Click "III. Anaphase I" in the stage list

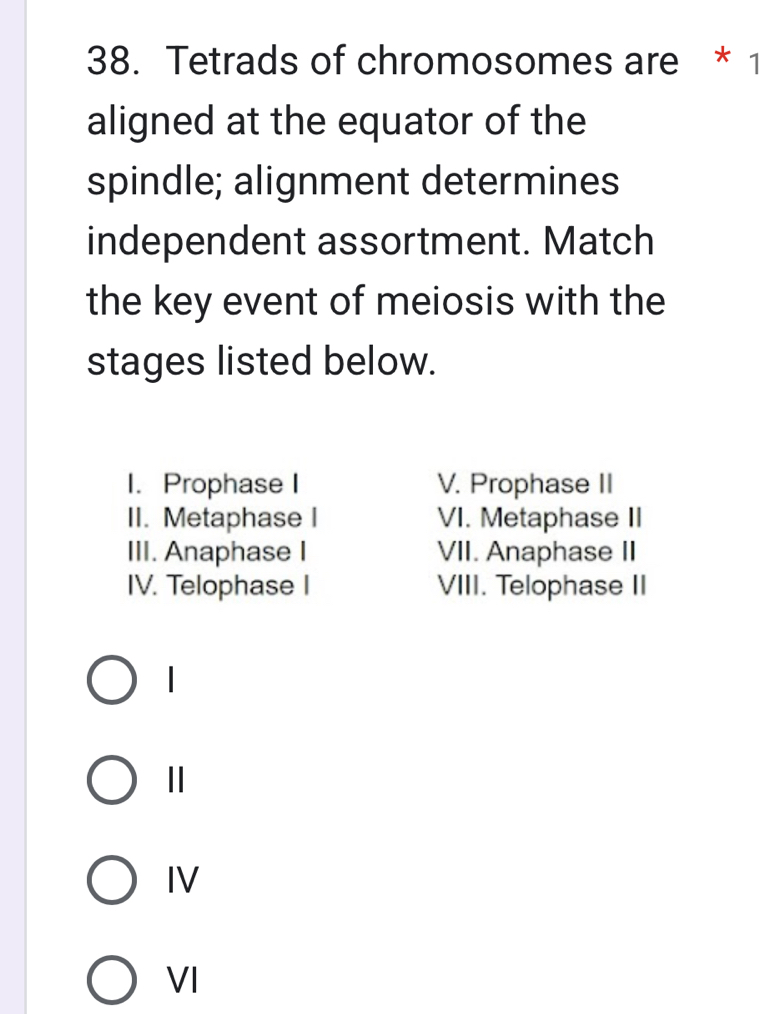(217, 551)
